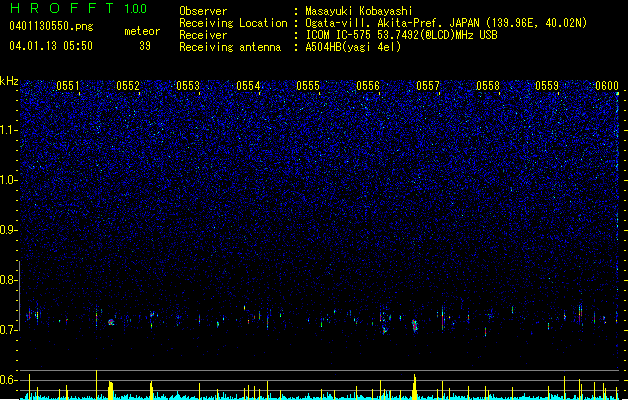Click the 1.0 kHz axis label
This screenshot has width=629, height=400.
tap(9, 180)
